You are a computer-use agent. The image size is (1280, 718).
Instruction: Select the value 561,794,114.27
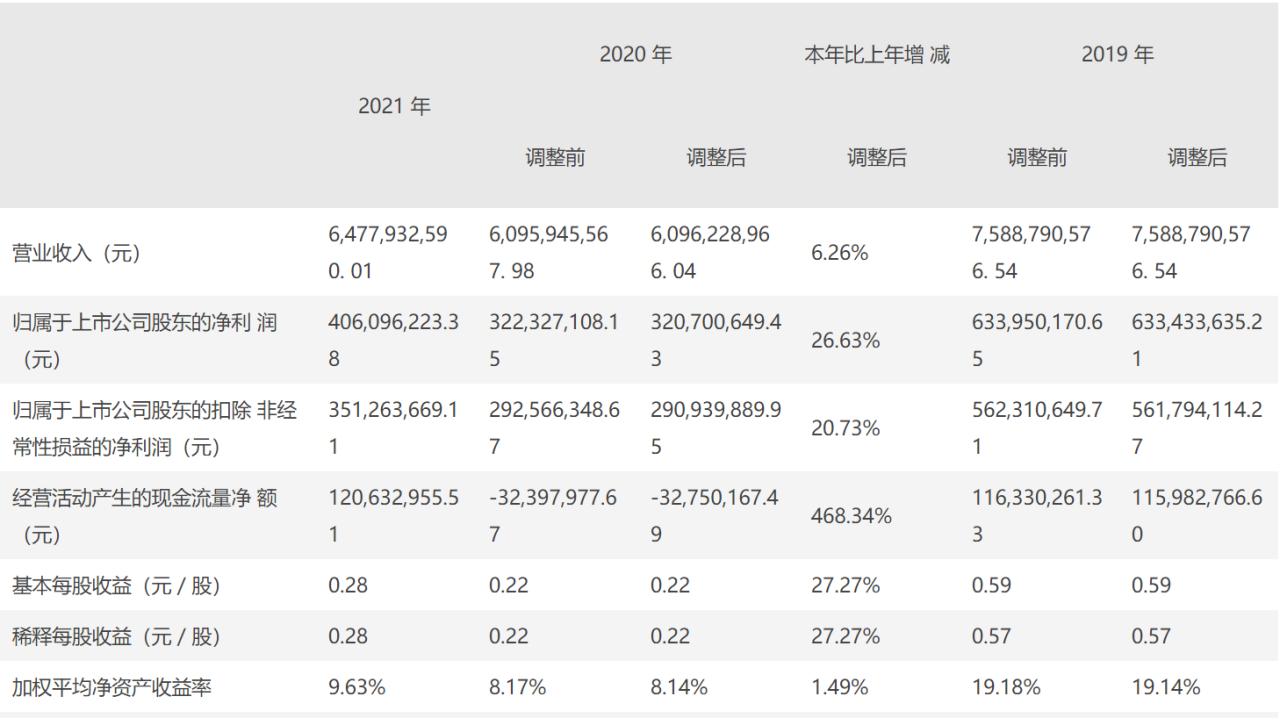pos(1198,428)
